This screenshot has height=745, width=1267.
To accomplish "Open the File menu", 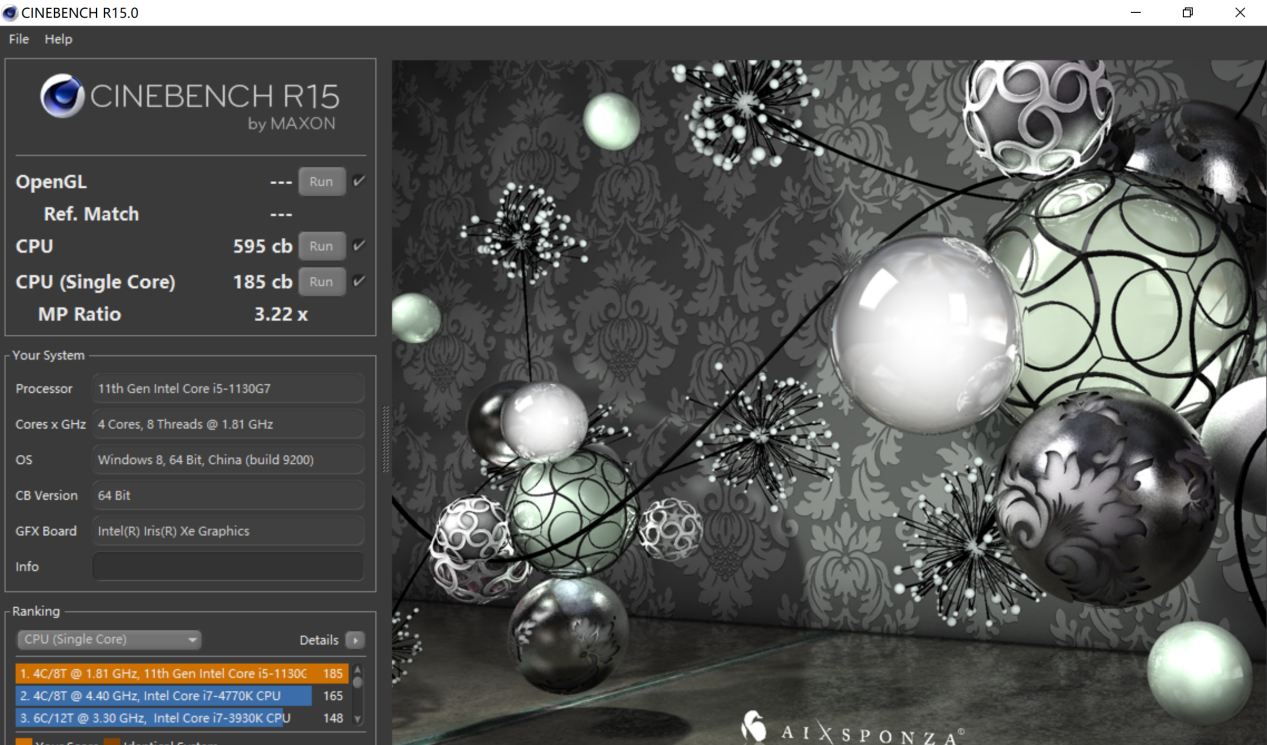I will pyautogui.click(x=19, y=39).
